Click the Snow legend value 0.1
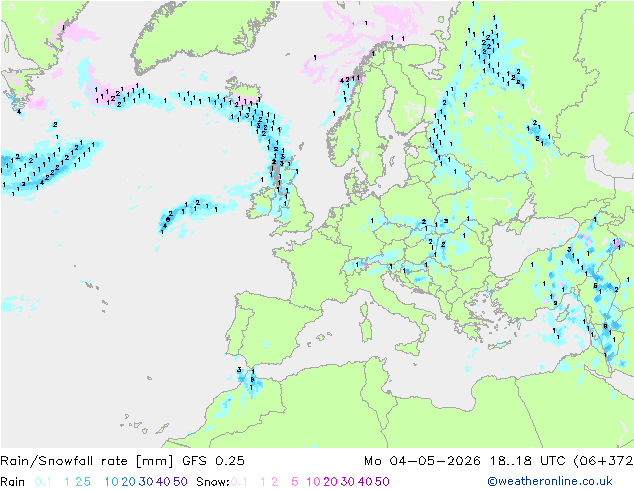This screenshot has height=490, width=634. coord(239,482)
